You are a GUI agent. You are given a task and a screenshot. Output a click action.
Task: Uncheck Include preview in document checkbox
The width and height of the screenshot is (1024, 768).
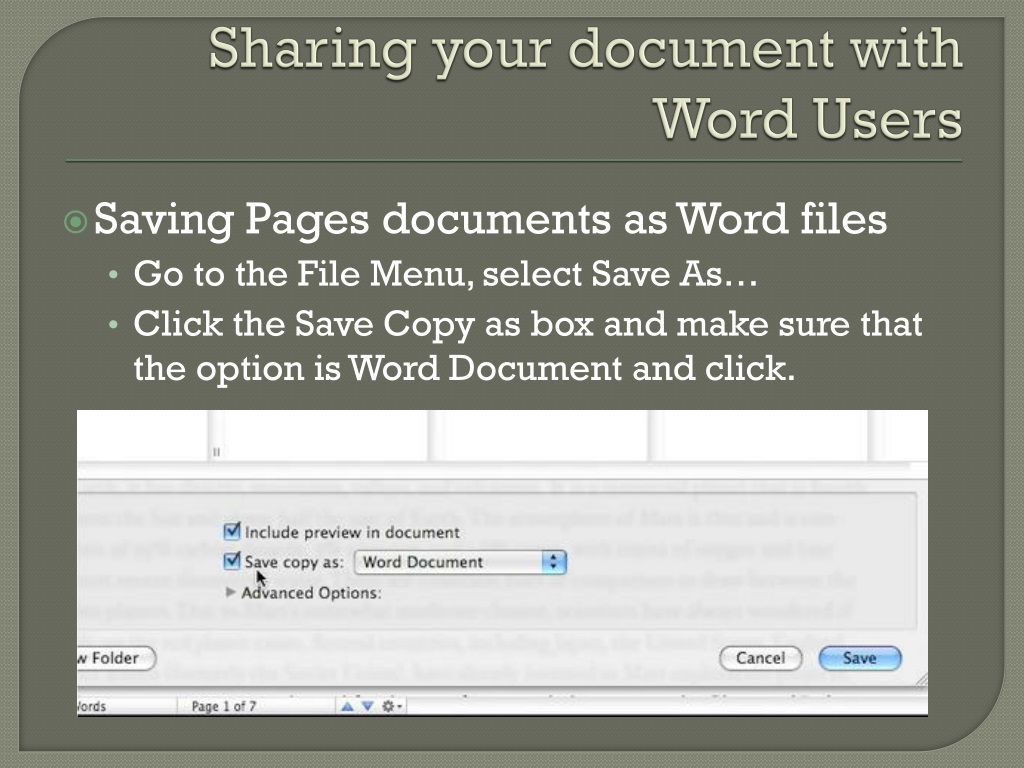click(x=232, y=531)
